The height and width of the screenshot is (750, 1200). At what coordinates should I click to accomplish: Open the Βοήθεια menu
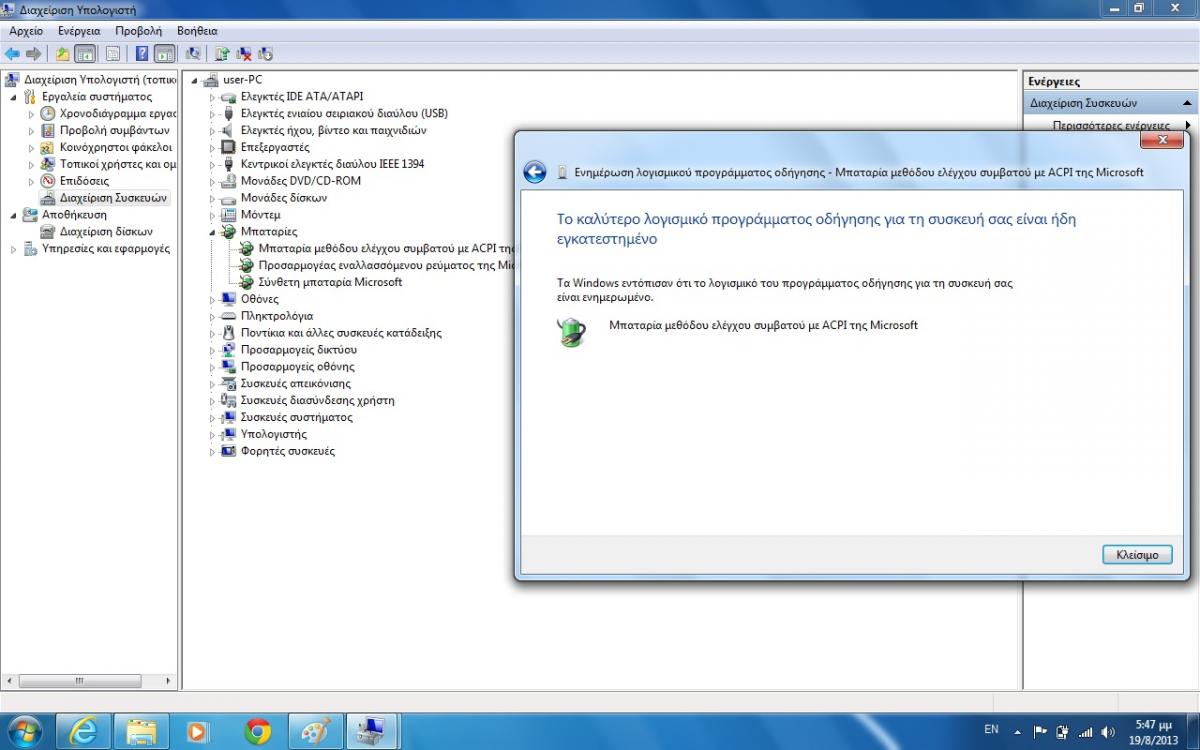click(x=197, y=31)
